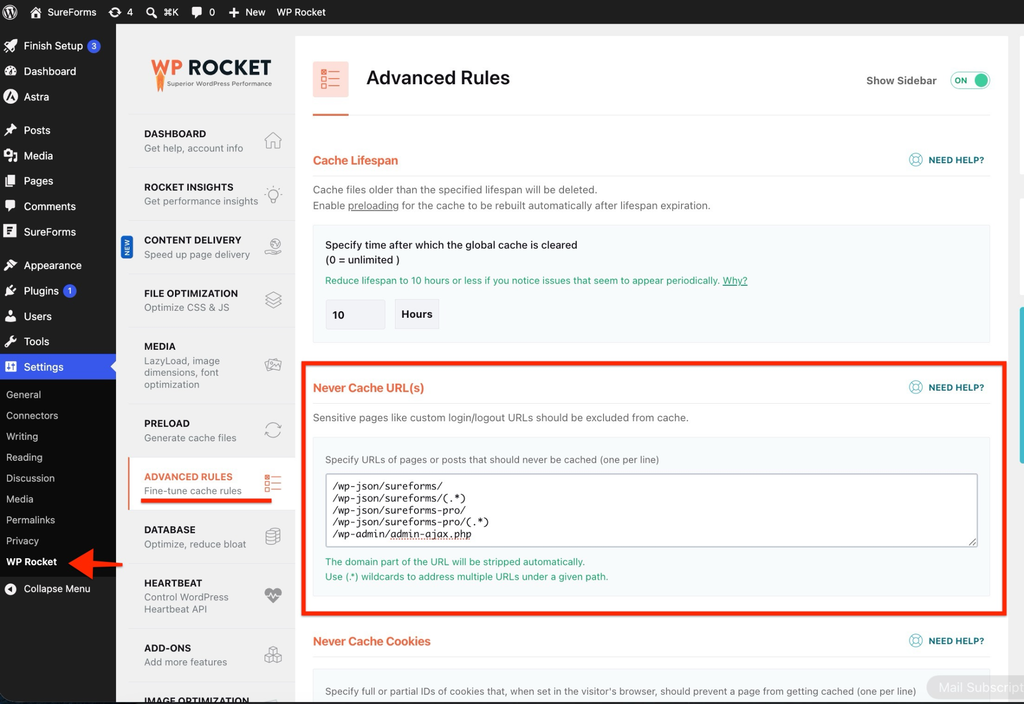Open the Why? link about lifespan

pyautogui.click(x=735, y=281)
